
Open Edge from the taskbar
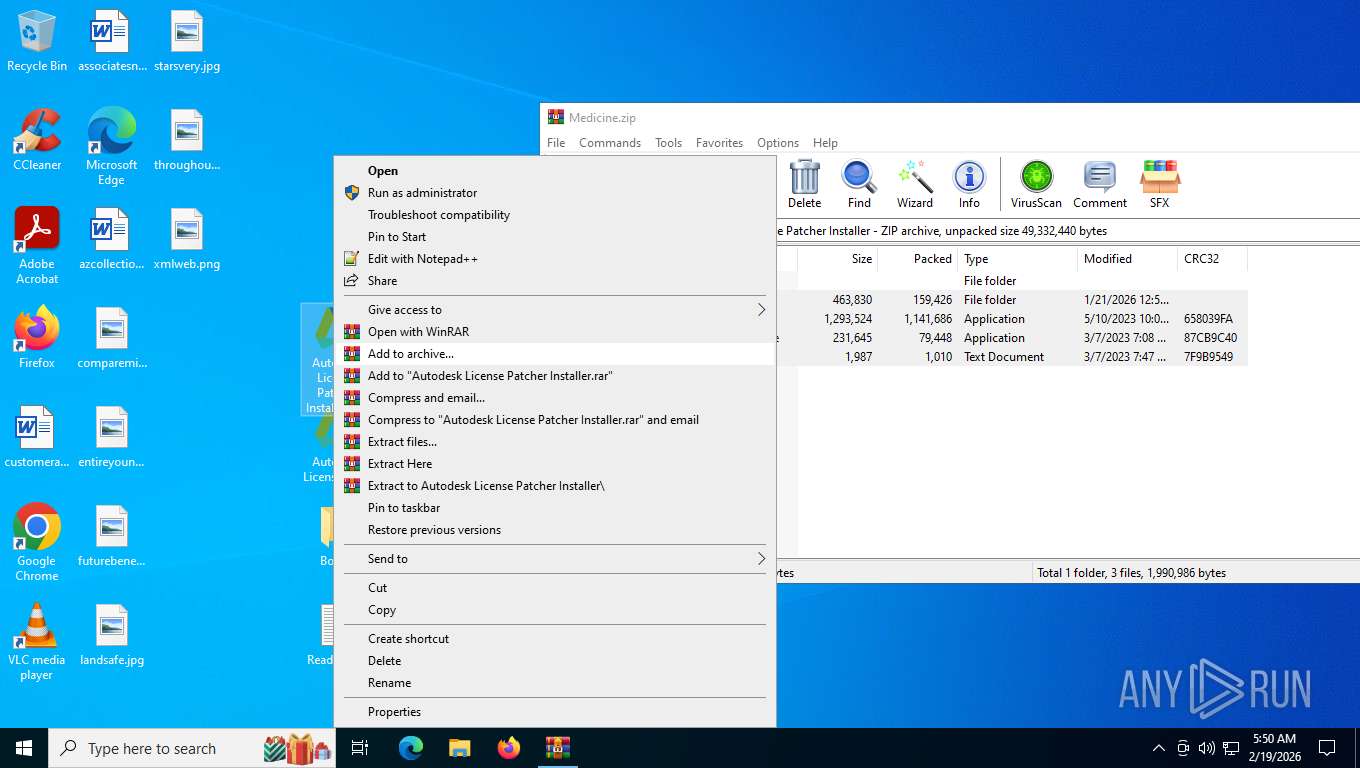[x=411, y=748]
